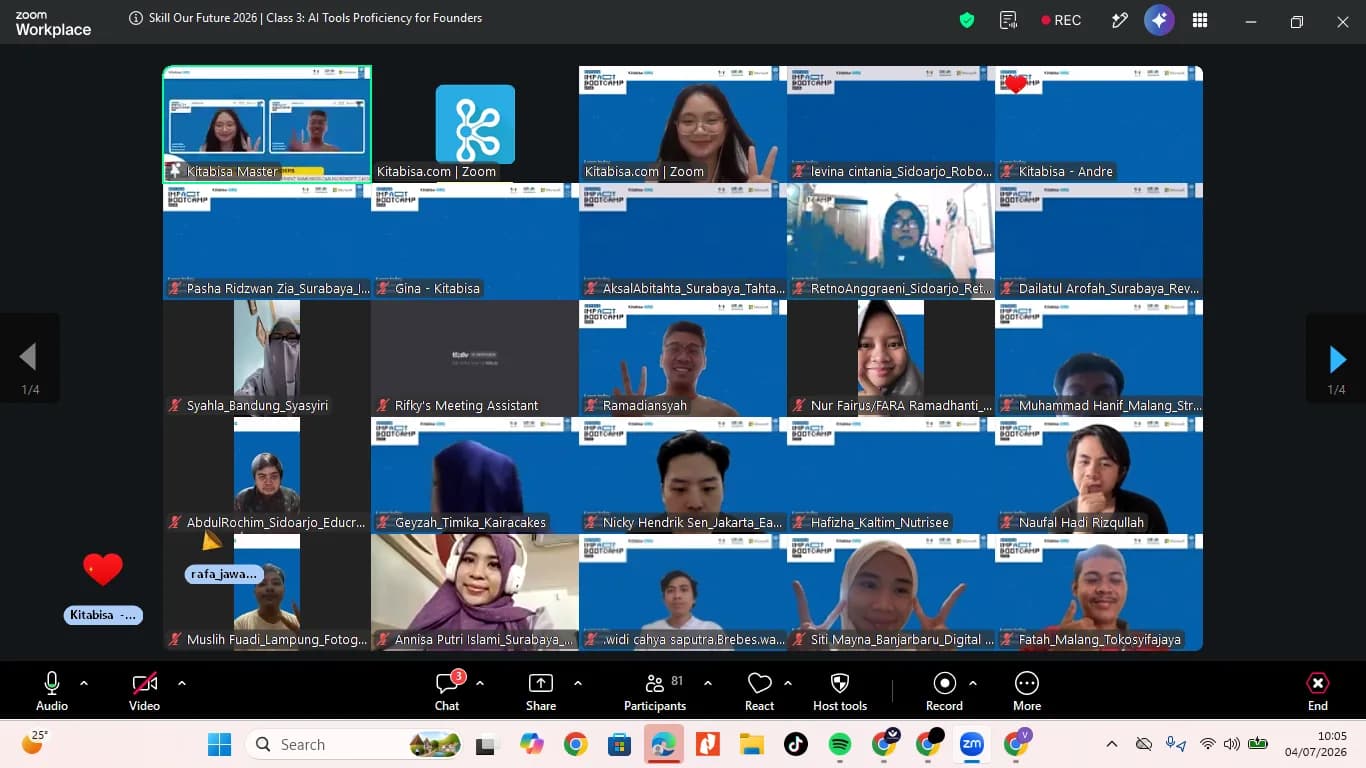Expand Share options caret

[578, 683]
